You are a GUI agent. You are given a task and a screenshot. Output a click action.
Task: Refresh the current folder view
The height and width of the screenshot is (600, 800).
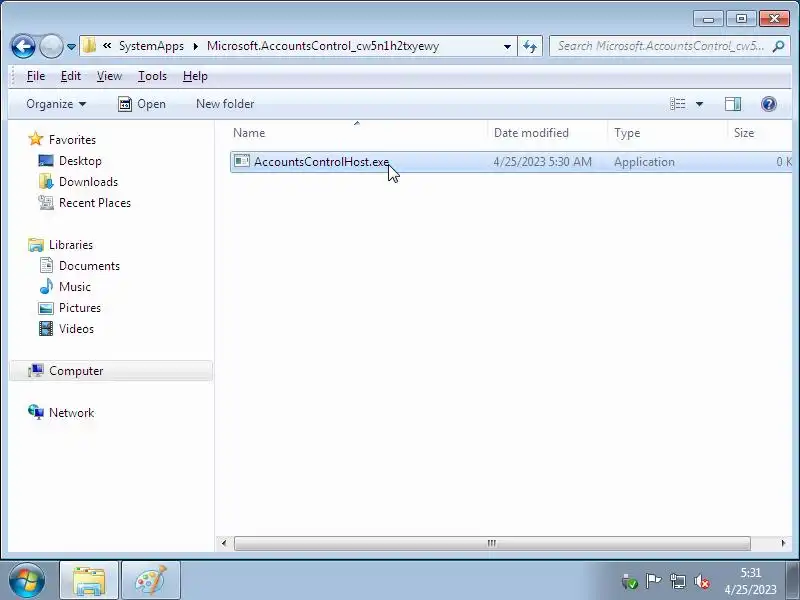530,46
